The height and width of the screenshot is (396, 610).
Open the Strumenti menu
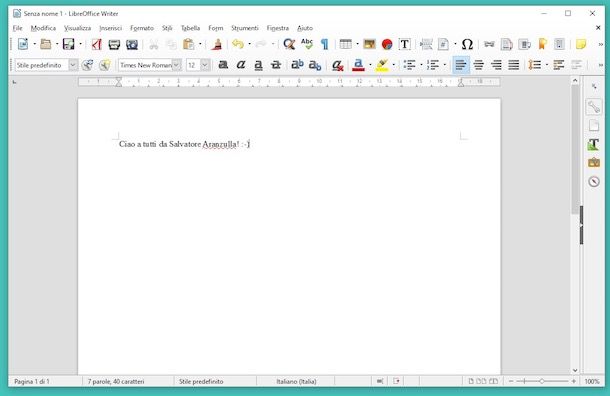245,28
